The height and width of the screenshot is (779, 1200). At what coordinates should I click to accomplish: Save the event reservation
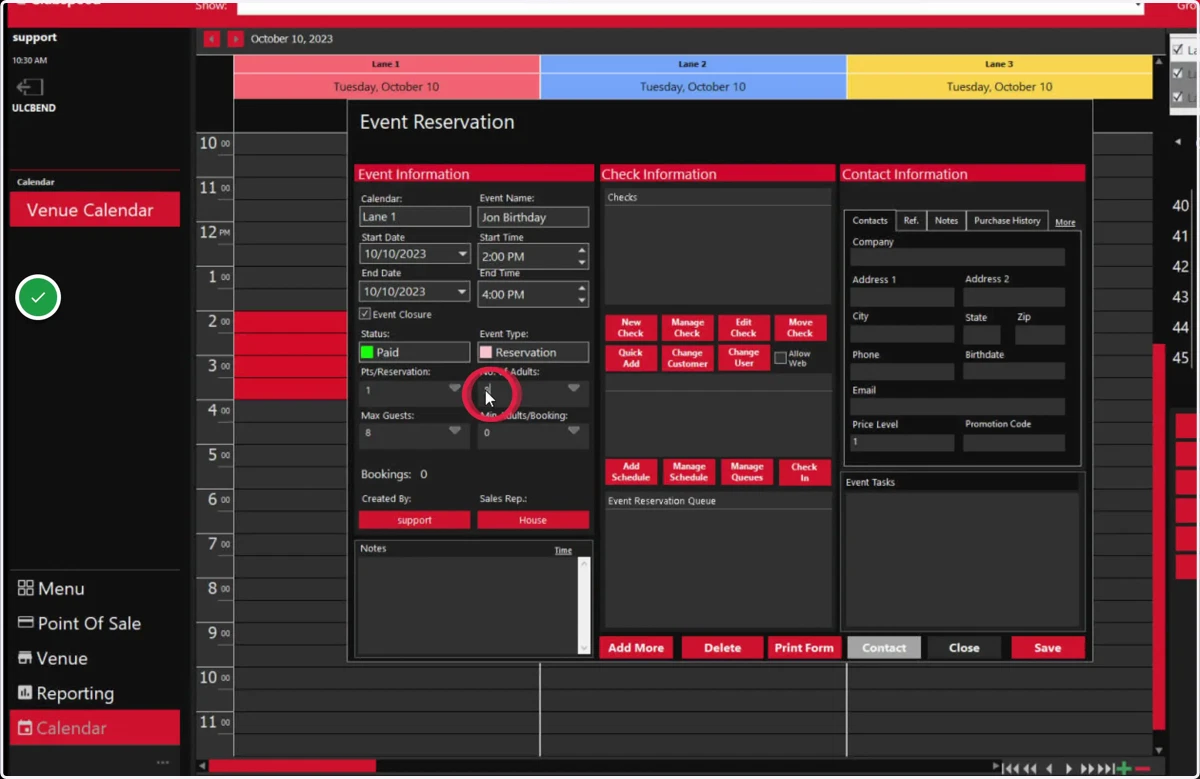1048,648
